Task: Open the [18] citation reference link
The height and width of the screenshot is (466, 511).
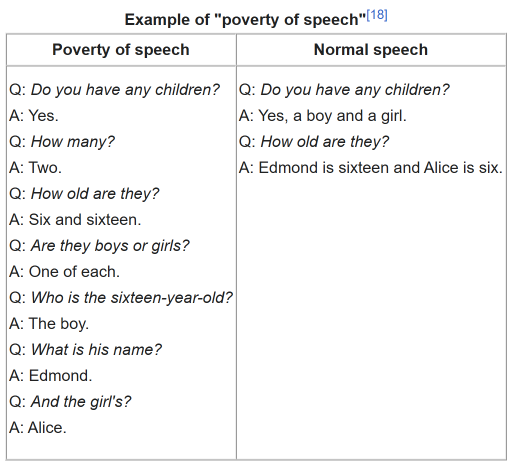Action: [377, 15]
